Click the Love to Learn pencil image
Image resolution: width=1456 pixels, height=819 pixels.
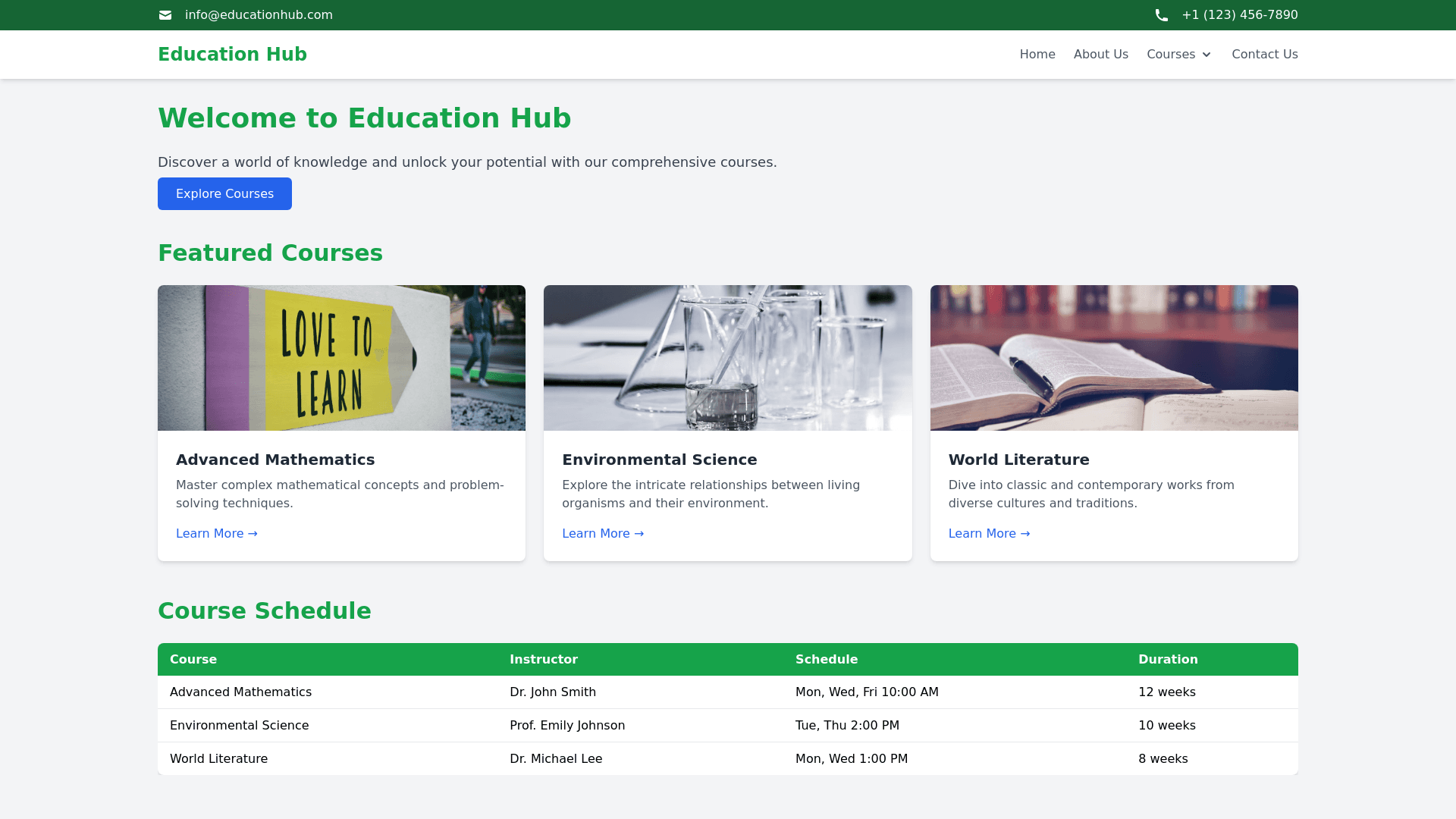(341, 358)
